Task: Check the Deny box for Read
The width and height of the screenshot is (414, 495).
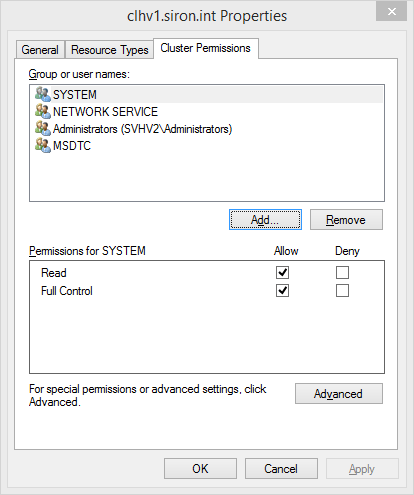Action: click(342, 273)
